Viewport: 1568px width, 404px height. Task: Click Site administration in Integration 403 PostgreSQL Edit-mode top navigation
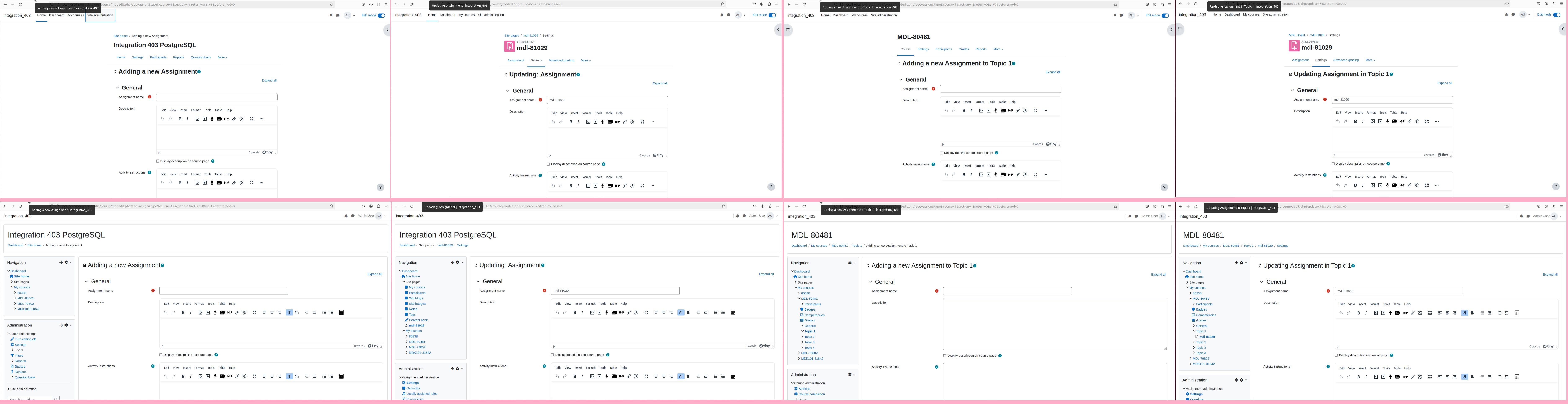(100, 15)
